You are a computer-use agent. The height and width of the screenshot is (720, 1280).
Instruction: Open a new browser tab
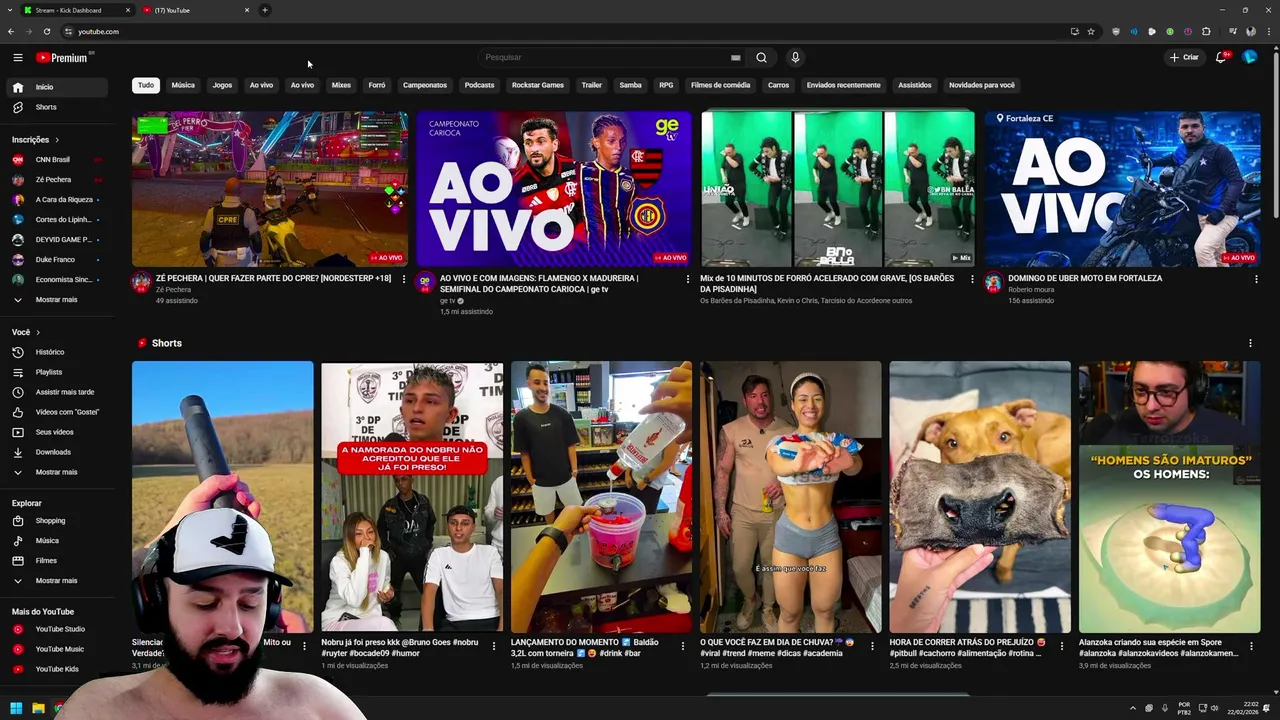[265, 10]
